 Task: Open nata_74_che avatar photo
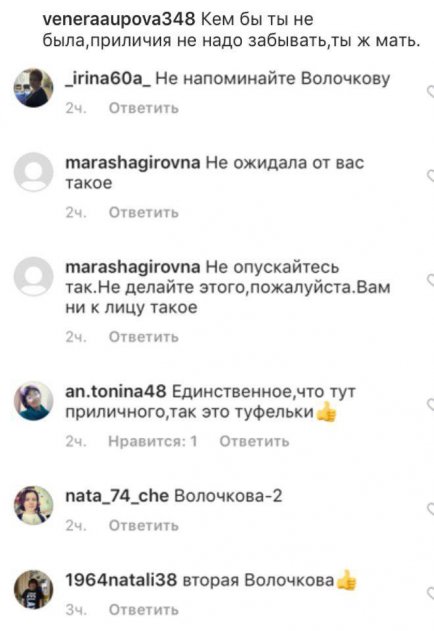(x=33, y=505)
